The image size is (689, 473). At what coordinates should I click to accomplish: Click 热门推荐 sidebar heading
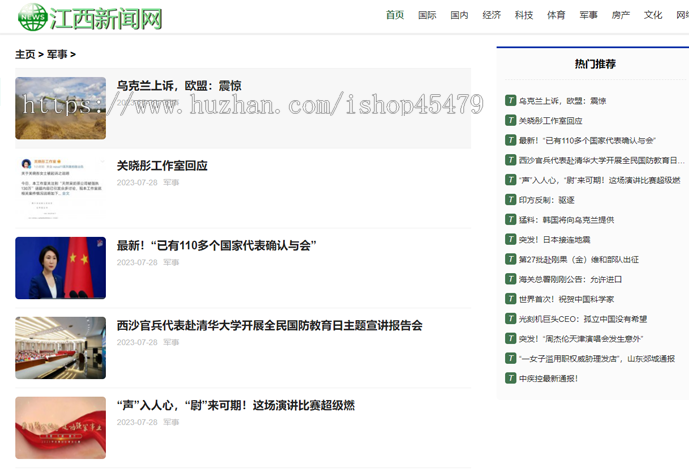pyautogui.click(x=595, y=64)
